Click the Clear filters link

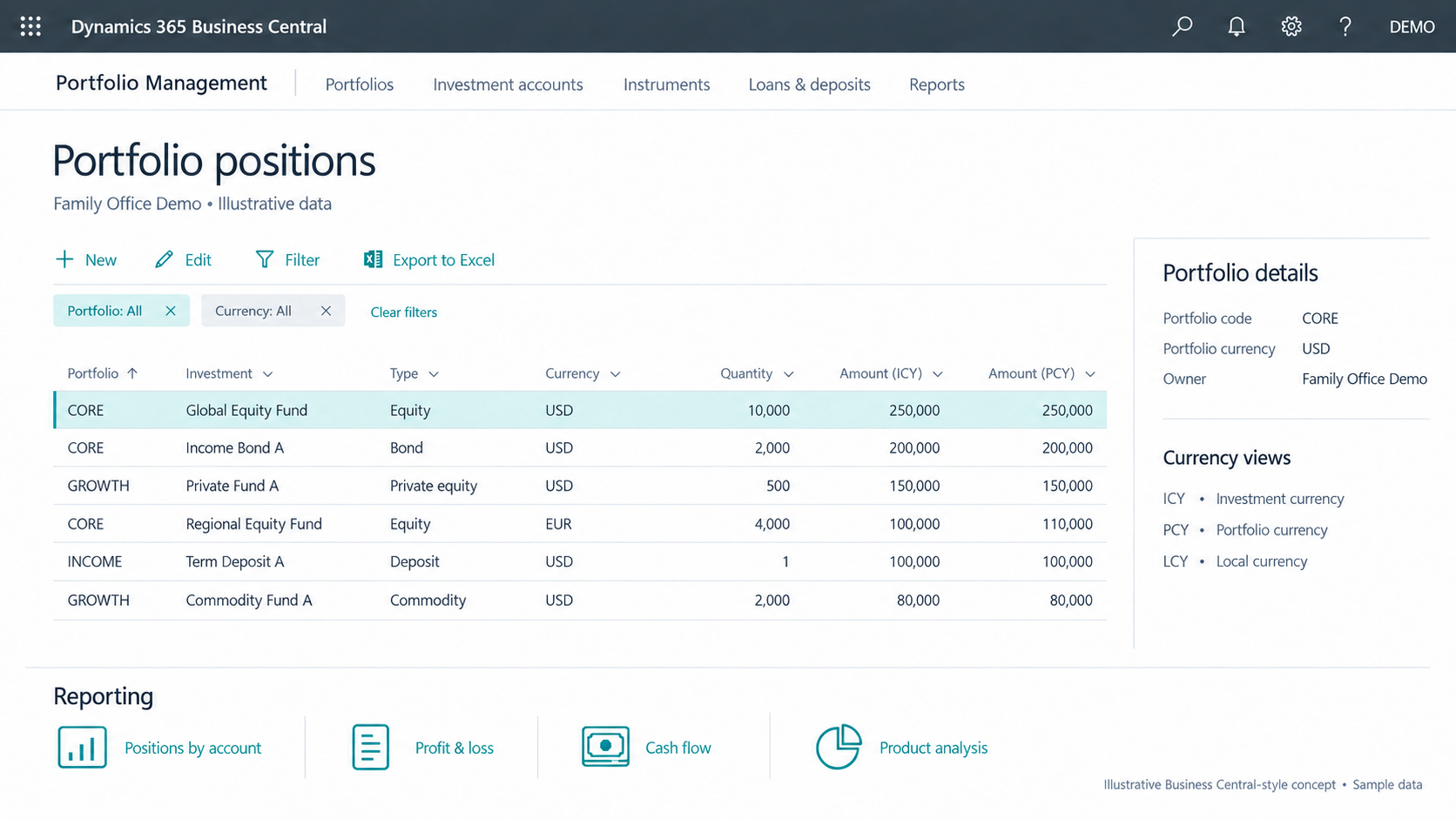click(404, 312)
